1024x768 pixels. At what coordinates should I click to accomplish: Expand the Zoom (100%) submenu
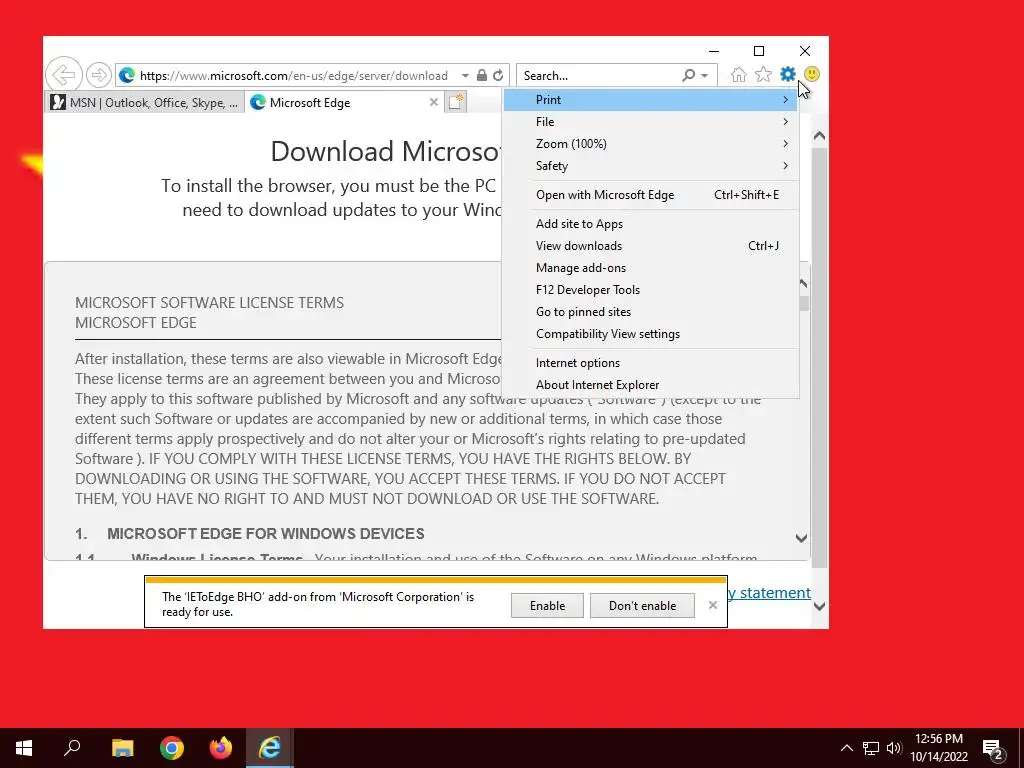coord(650,144)
